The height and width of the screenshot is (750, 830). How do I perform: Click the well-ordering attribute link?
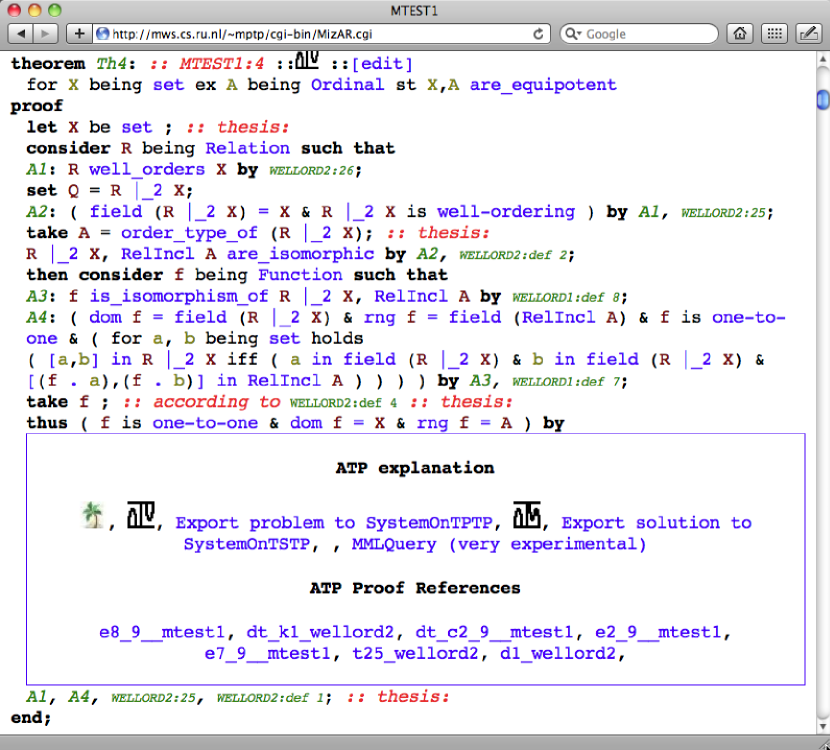tap(506, 211)
